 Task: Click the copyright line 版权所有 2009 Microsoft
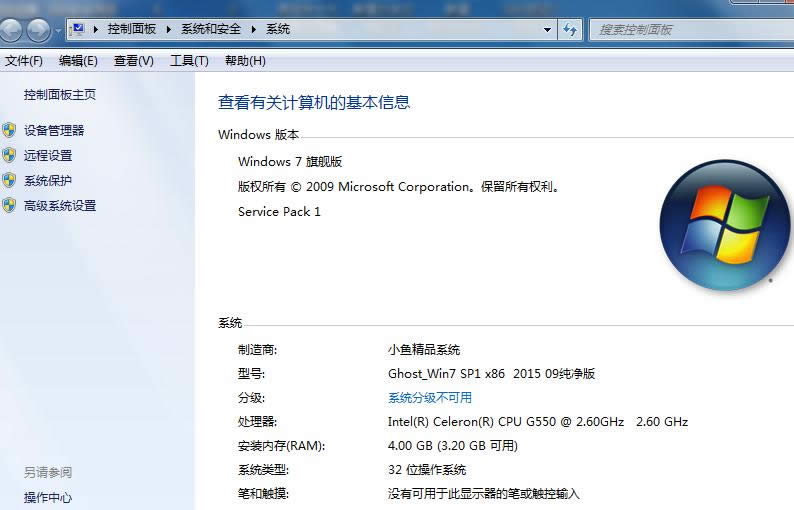[400, 187]
